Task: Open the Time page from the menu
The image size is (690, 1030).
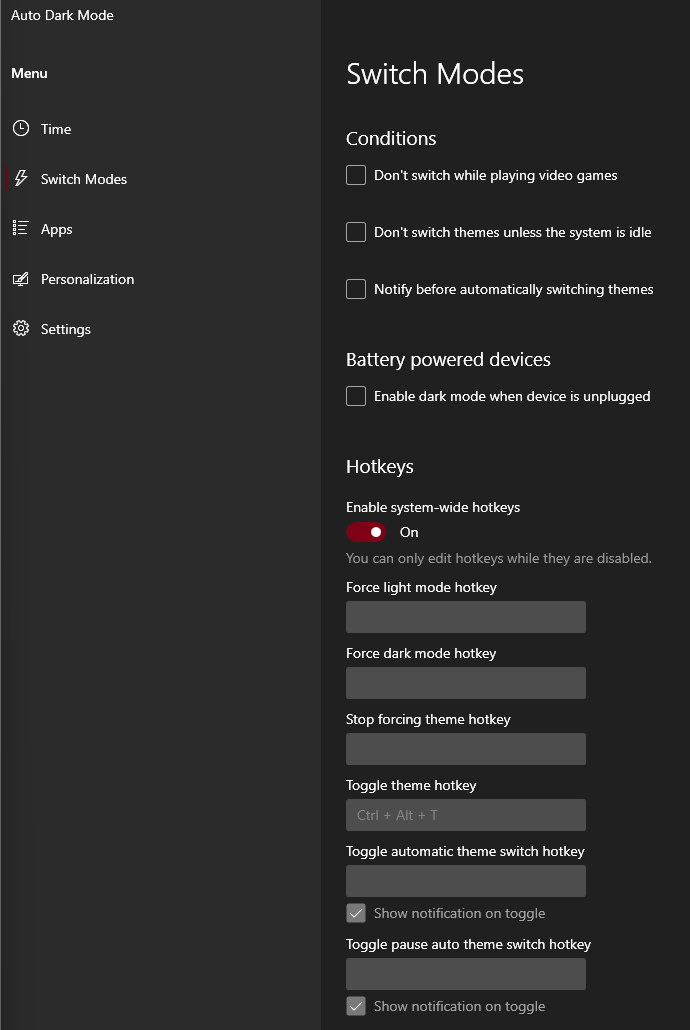Action: click(56, 128)
